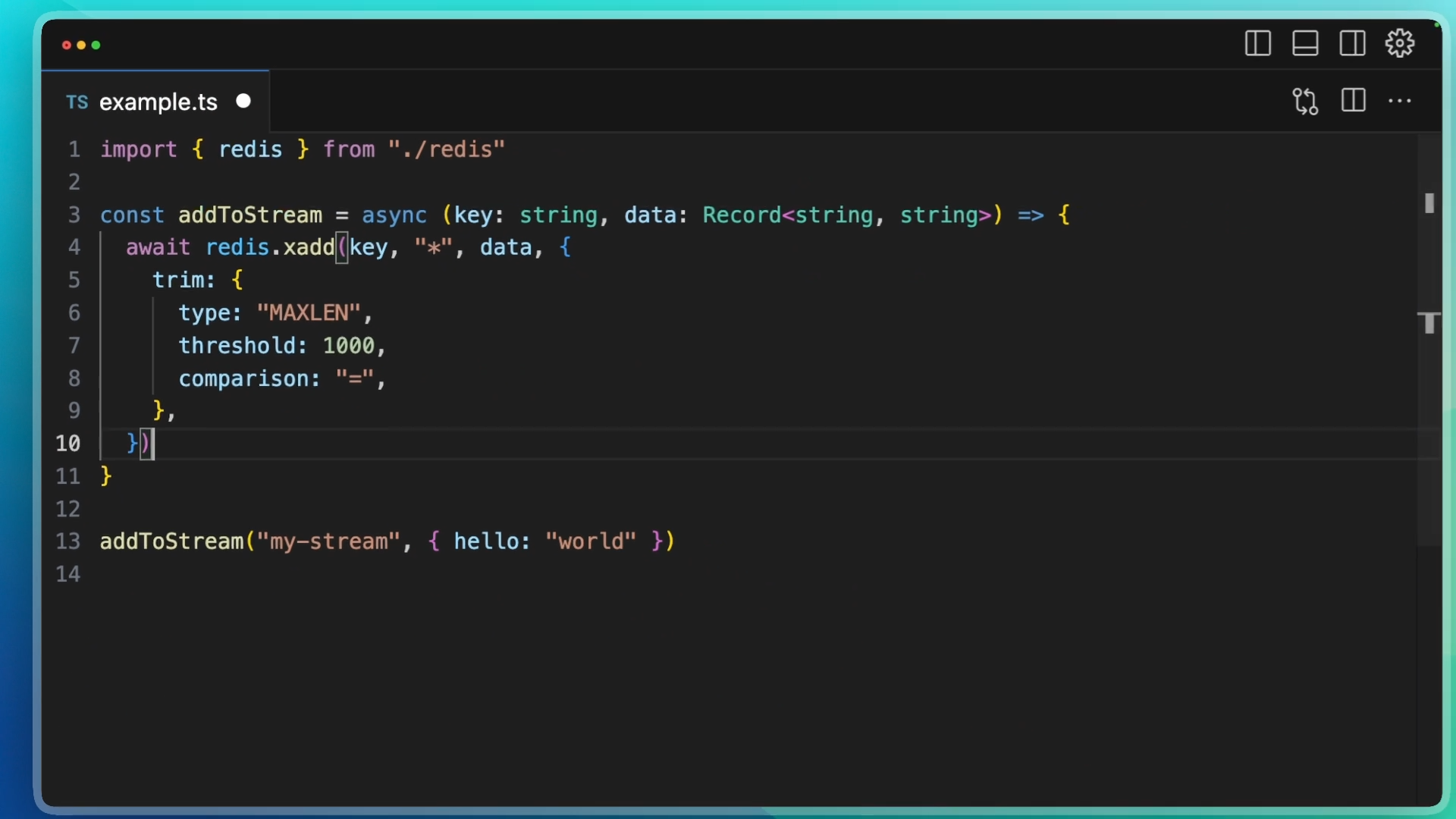
Task: Click the addToStream function name on line 3
Action: [249, 215]
